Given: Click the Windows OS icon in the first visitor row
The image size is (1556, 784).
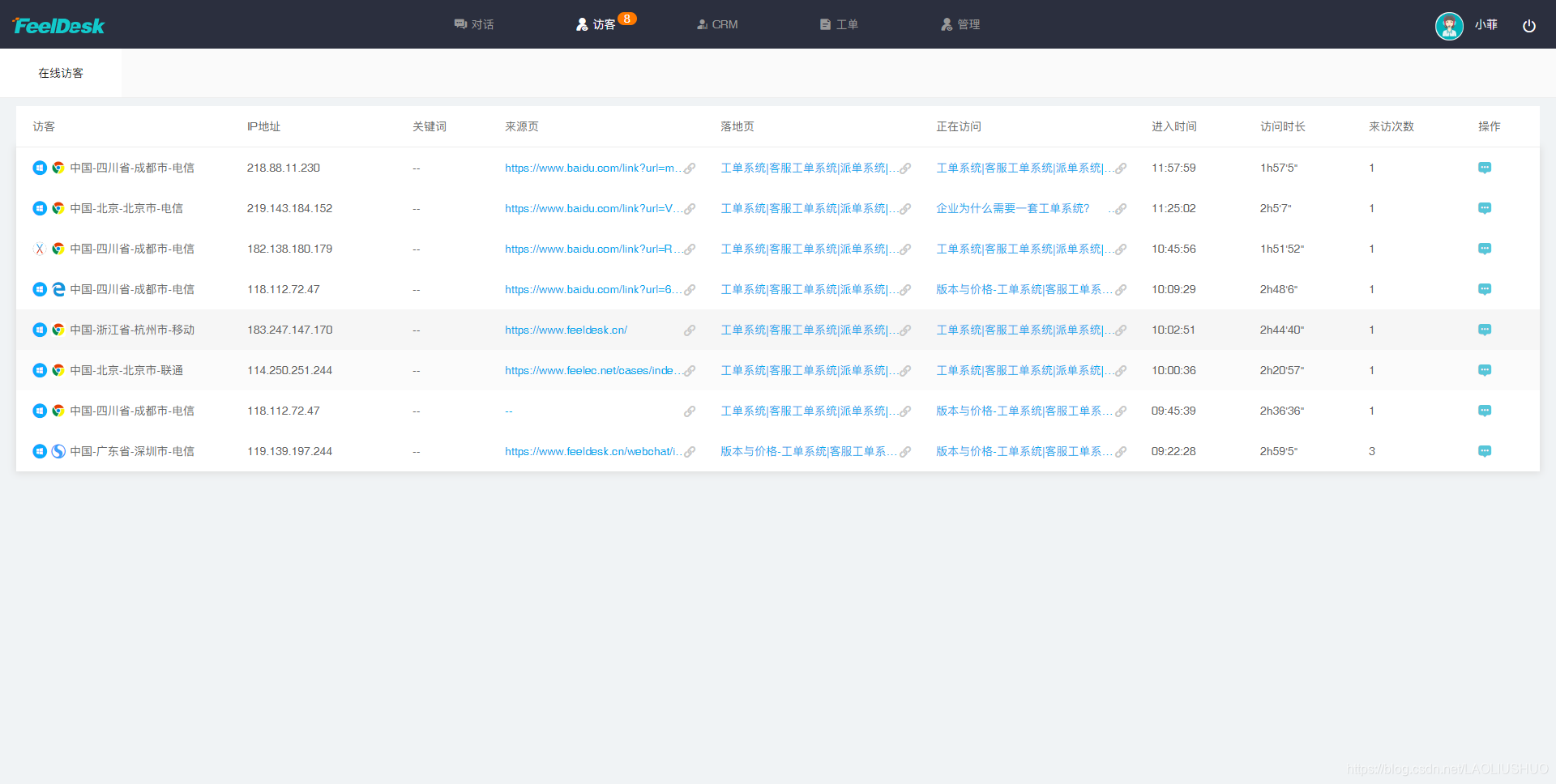Looking at the screenshot, I should (39, 168).
